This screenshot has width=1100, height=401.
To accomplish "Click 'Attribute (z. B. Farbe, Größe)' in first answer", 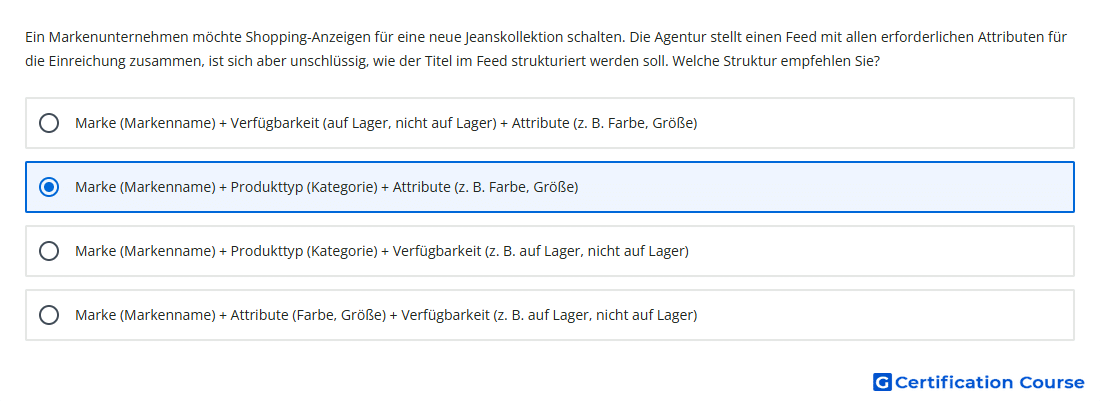I will coord(604,123).
